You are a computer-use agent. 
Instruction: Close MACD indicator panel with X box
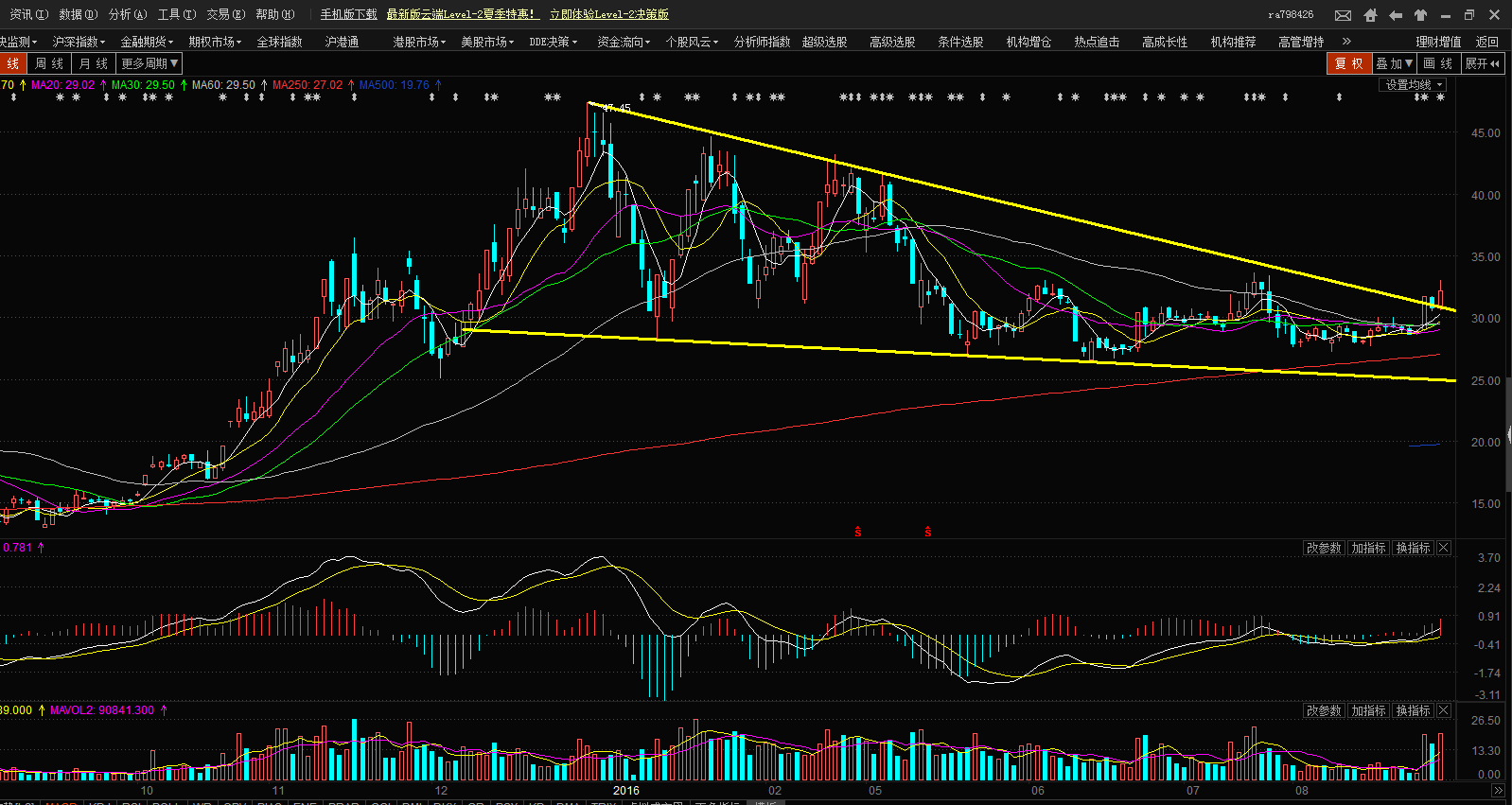(1444, 548)
